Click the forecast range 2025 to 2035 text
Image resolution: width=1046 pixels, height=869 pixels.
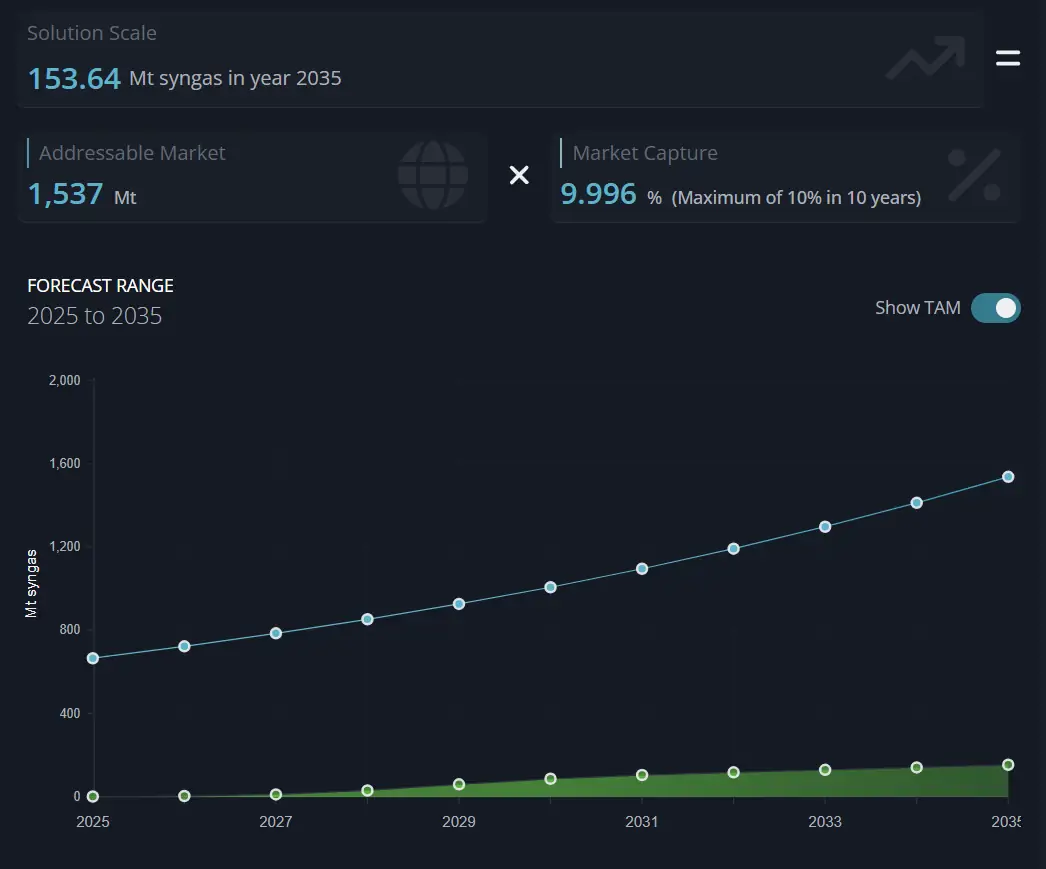(x=94, y=316)
